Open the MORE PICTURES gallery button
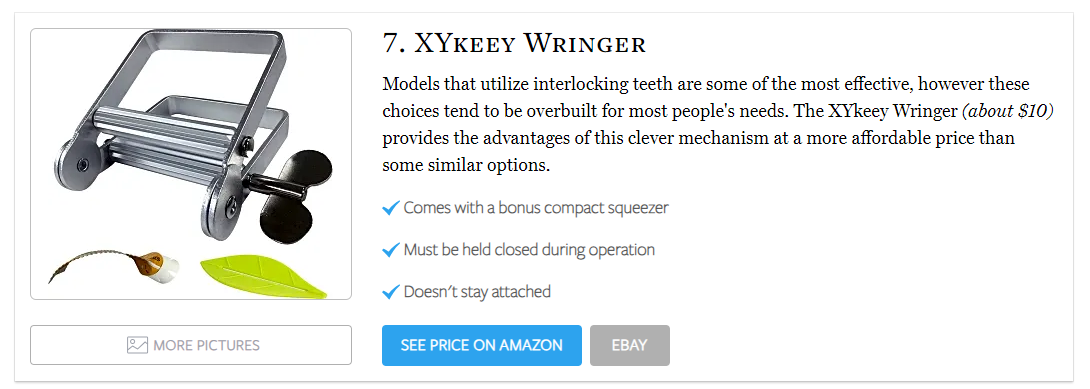1090x389 pixels. [191, 345]
